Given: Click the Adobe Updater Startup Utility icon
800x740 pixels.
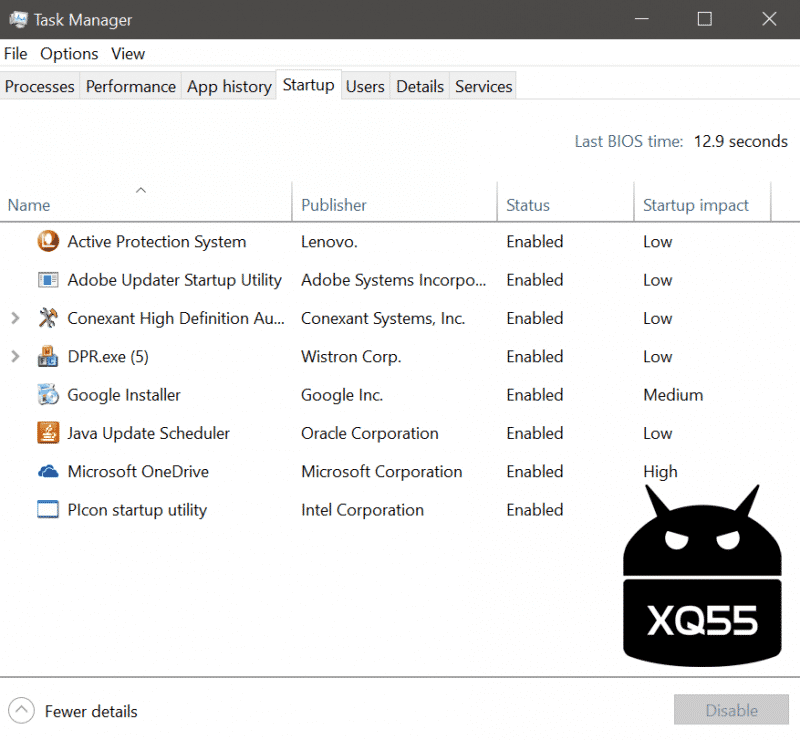Looking at the screenshot, I should click(48, 280).
